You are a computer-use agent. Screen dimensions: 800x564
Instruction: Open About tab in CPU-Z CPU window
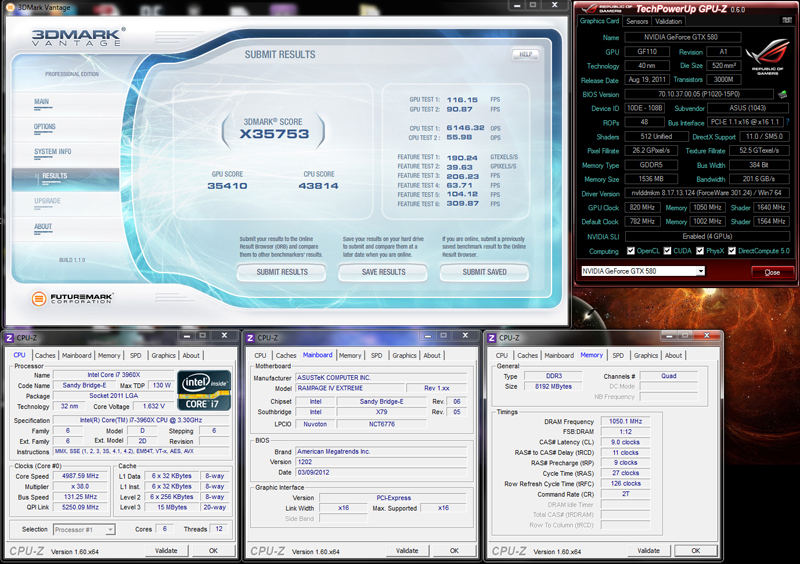191,355
